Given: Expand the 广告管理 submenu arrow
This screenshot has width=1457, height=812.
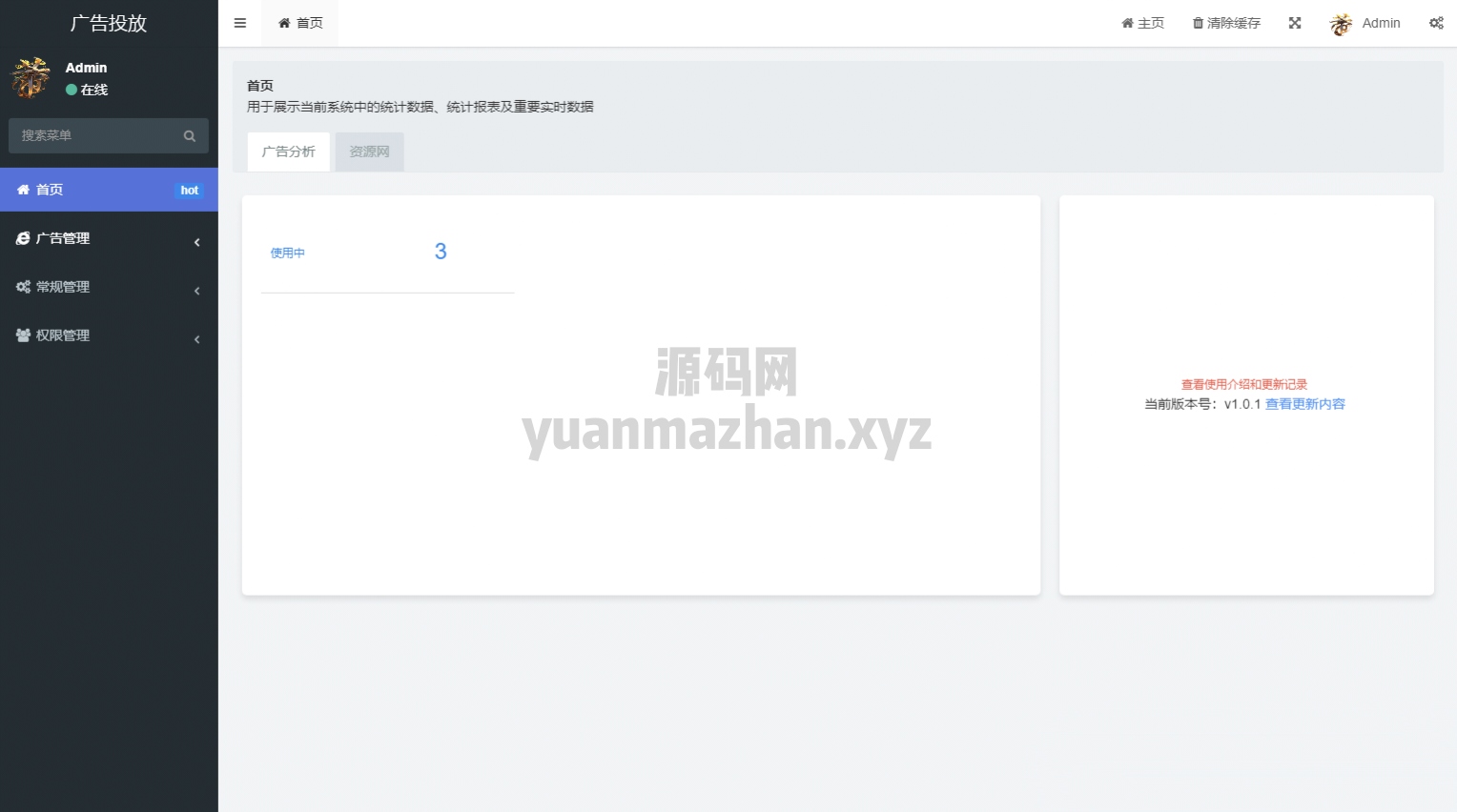Looking at the screenshot, I should click(x=196, y=242).
